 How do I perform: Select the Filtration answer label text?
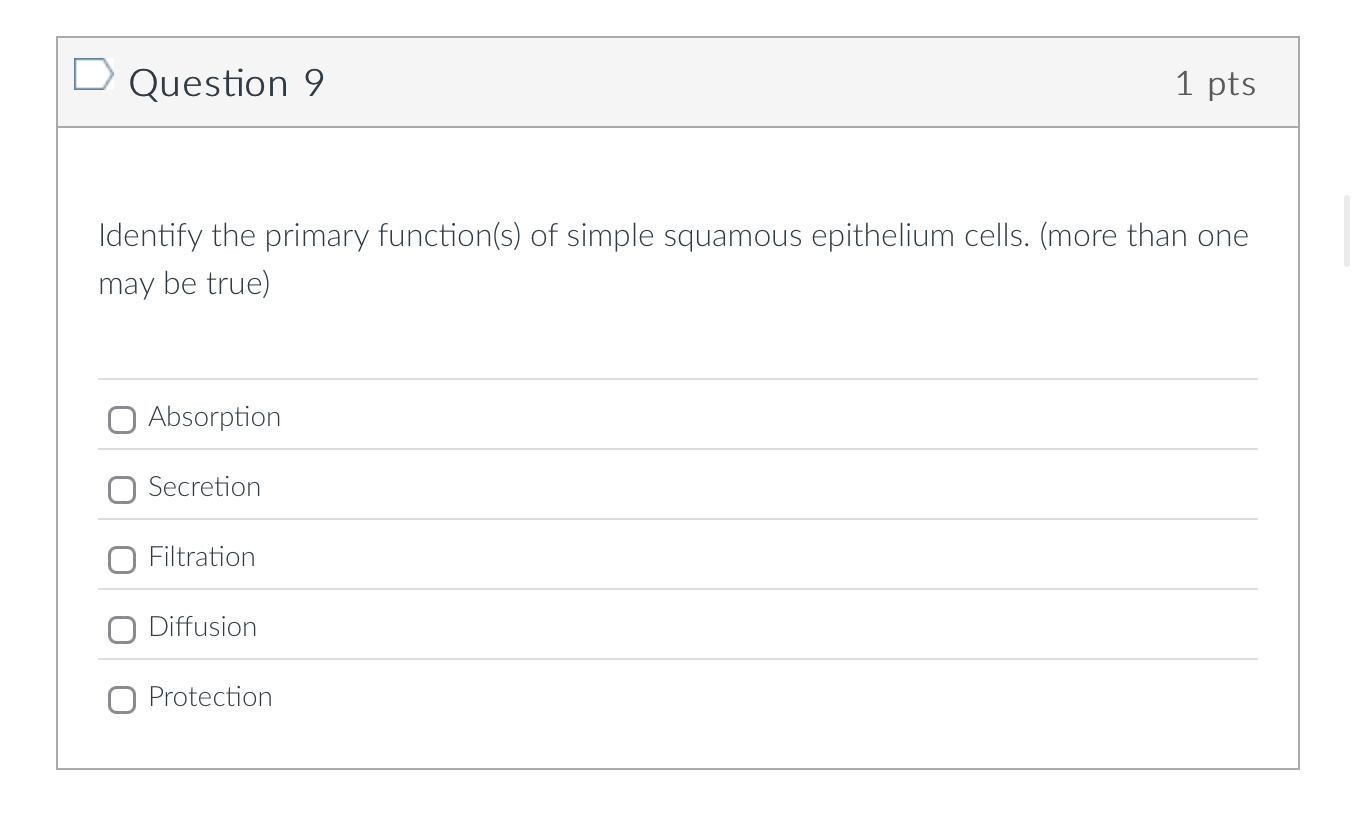201,557
